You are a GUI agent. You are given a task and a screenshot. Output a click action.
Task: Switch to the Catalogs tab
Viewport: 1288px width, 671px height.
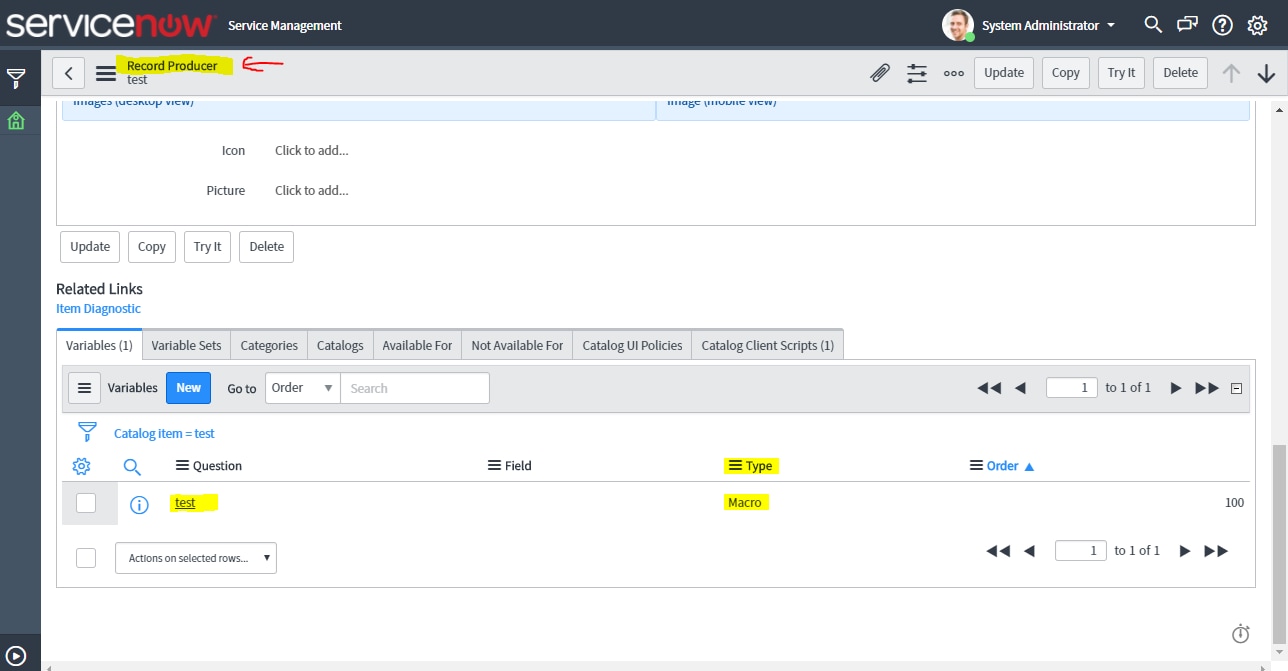(x=340, y=345)
